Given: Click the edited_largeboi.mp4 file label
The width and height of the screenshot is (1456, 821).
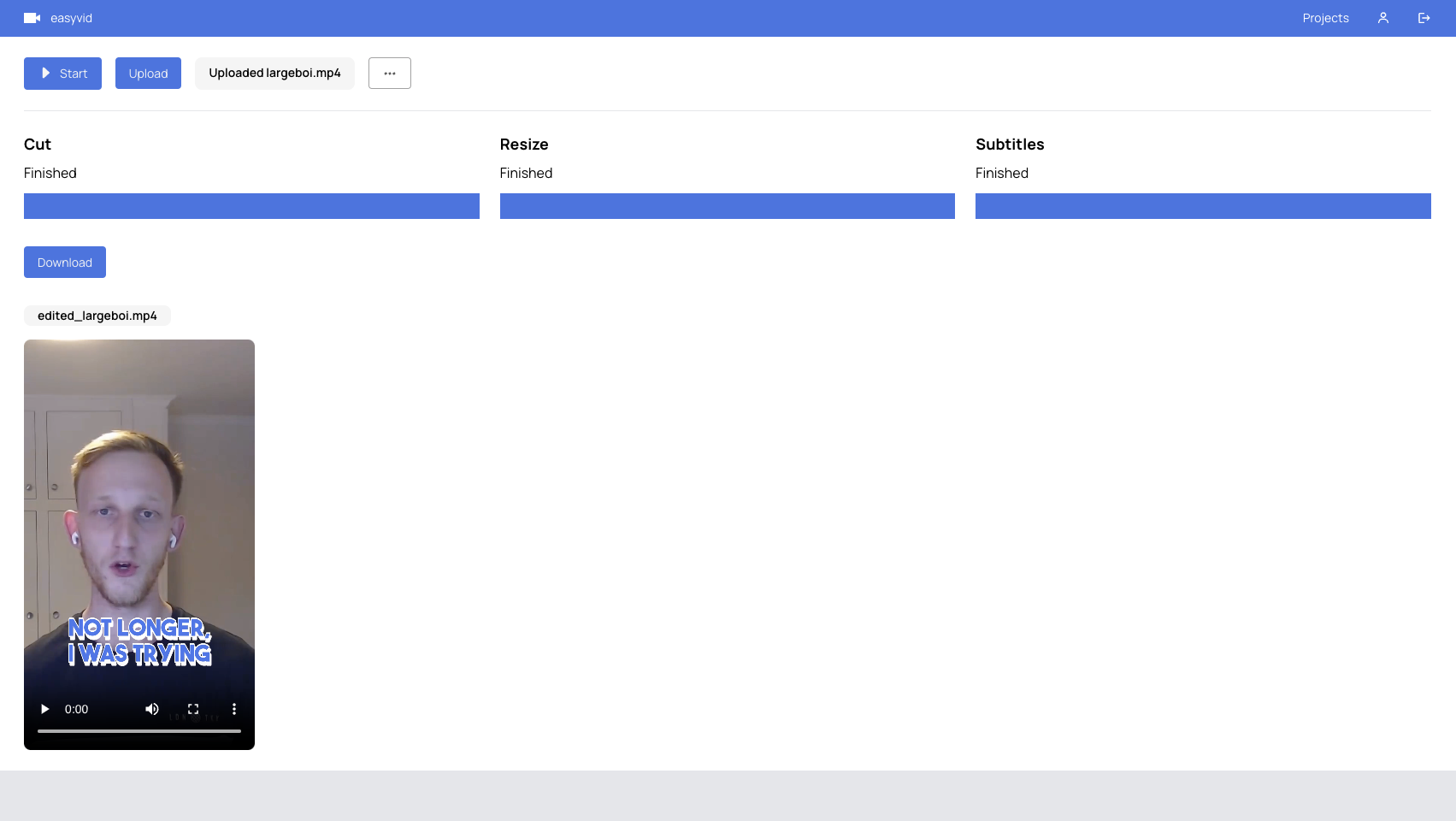Looking at the screenshot, I should click(x=97, y=316).
